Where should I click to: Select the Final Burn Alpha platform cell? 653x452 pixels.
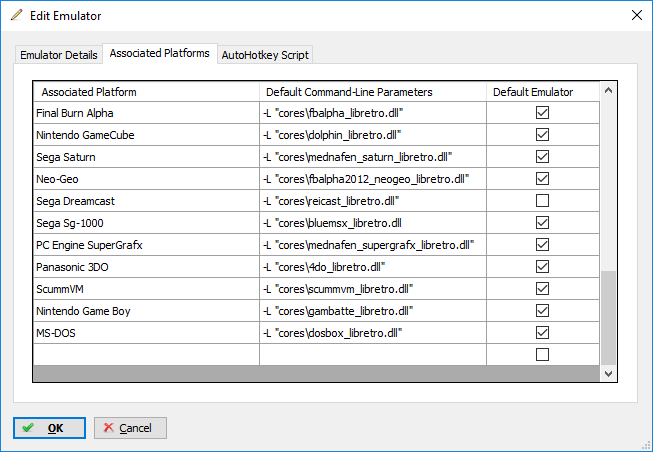click(146, 113)
